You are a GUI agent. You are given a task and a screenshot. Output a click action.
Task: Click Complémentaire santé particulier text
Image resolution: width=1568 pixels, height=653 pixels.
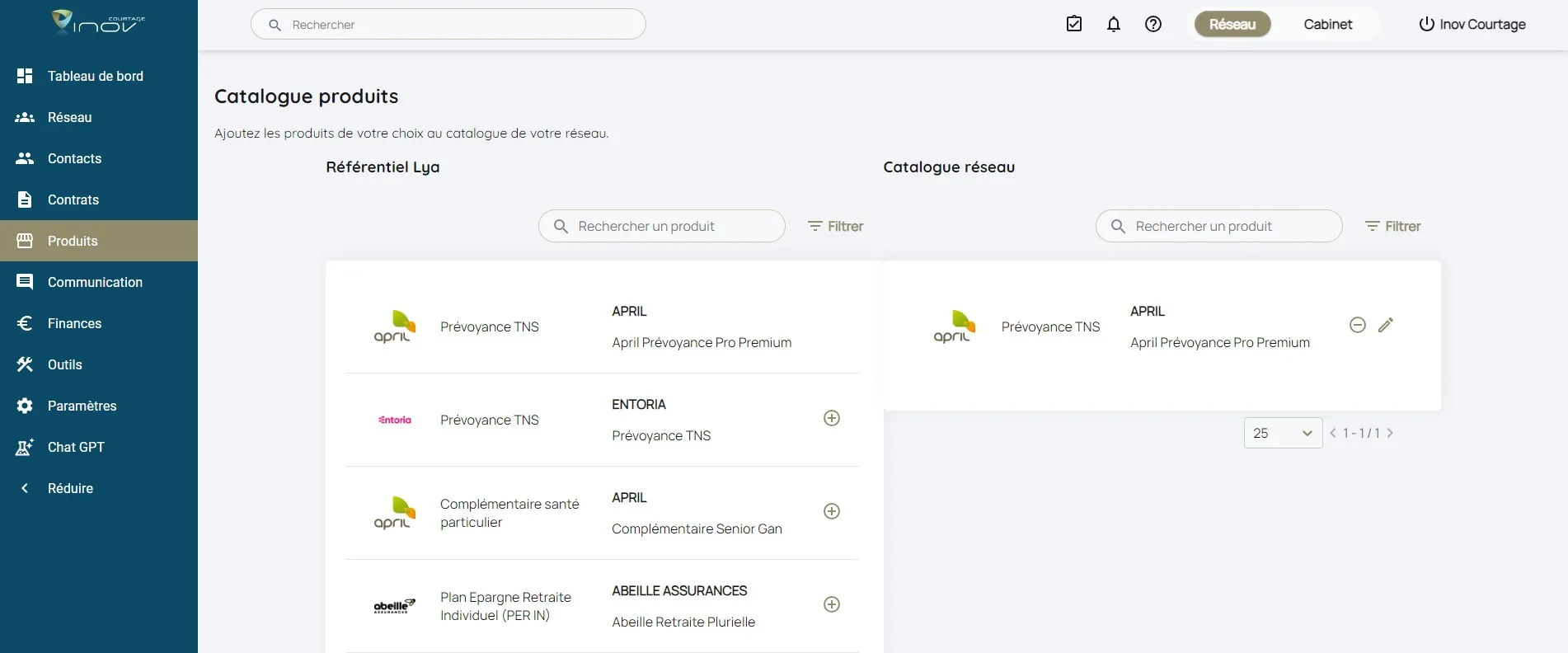click(x=509, y=513)
